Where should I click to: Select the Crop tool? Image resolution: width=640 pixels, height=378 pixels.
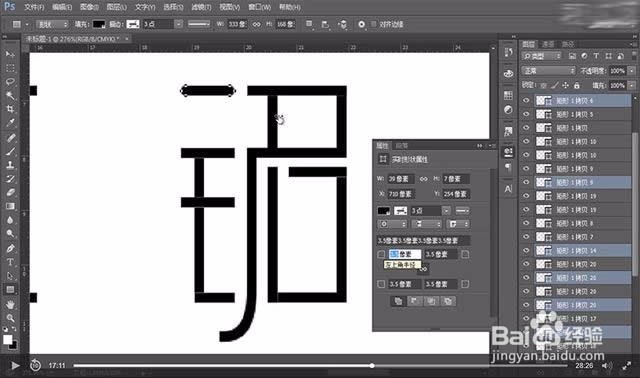point(10,109)
